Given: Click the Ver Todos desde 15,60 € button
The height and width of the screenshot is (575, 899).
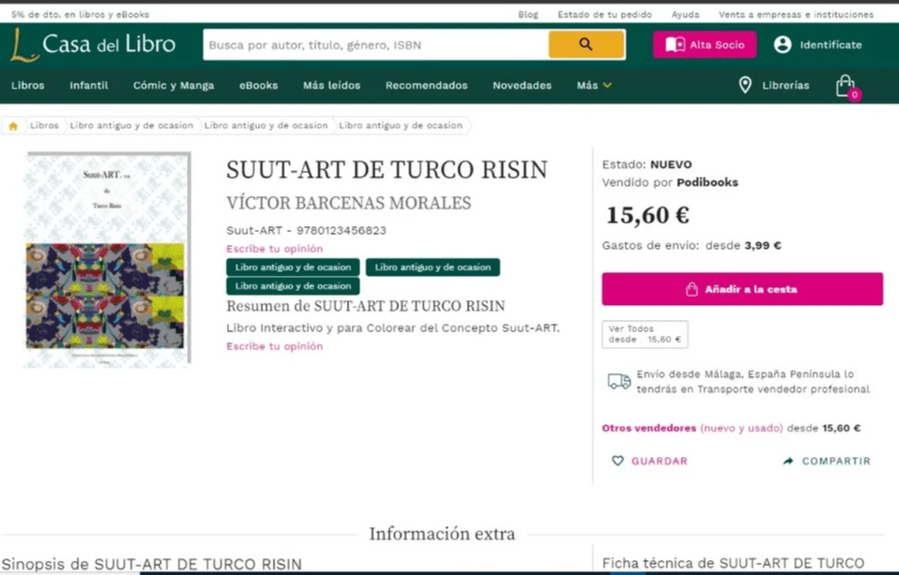Looking at the screenshot, I should coord(645,334).
